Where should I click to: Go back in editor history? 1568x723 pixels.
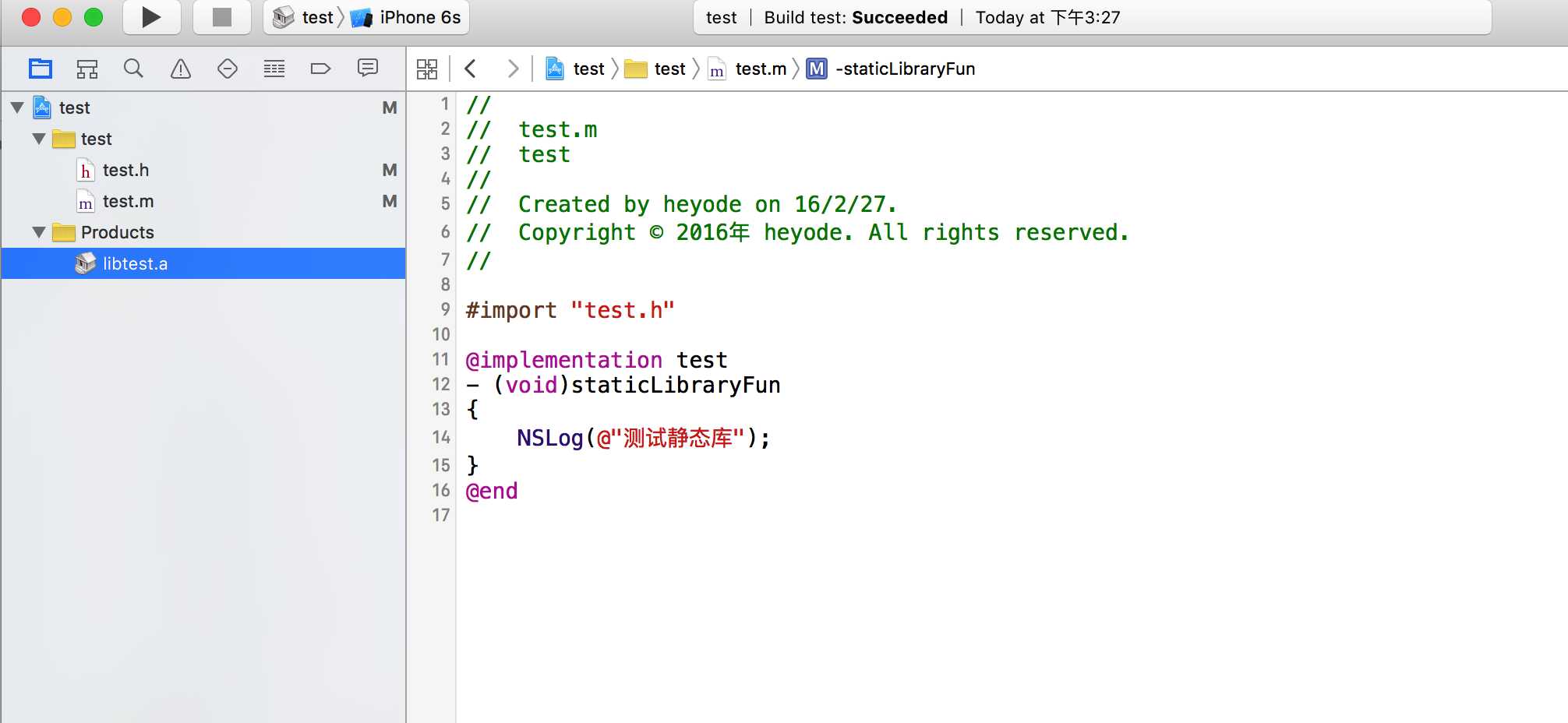pyautogui.click(x=470, y=69)
